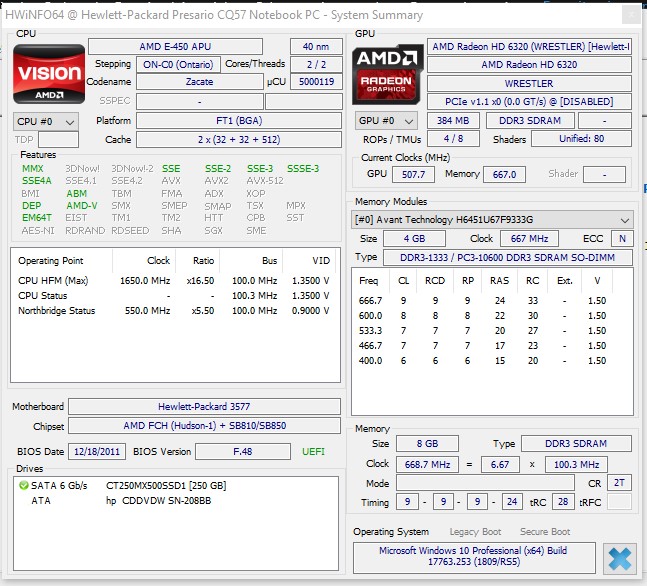Click the AMD-V feature label
The width and height of the screenshot is (647, 586).
[x=82, y=206]
